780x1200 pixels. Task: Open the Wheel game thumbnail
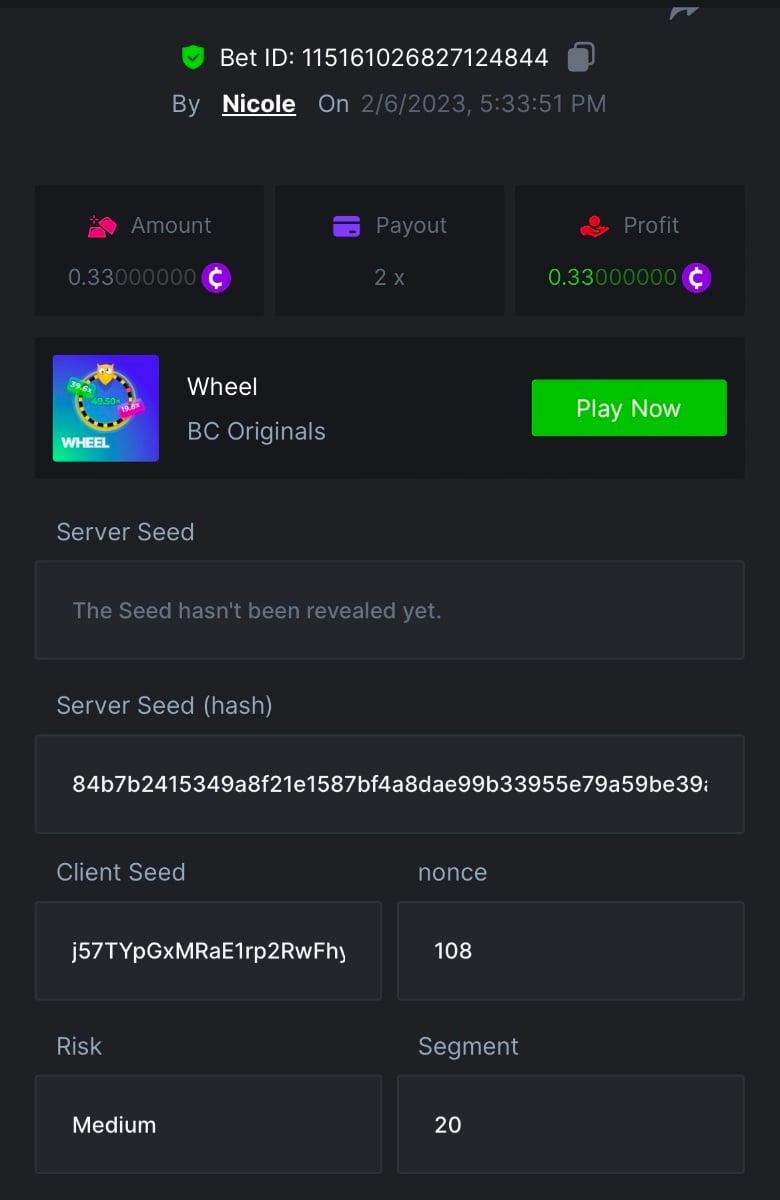tap(106, 408)
